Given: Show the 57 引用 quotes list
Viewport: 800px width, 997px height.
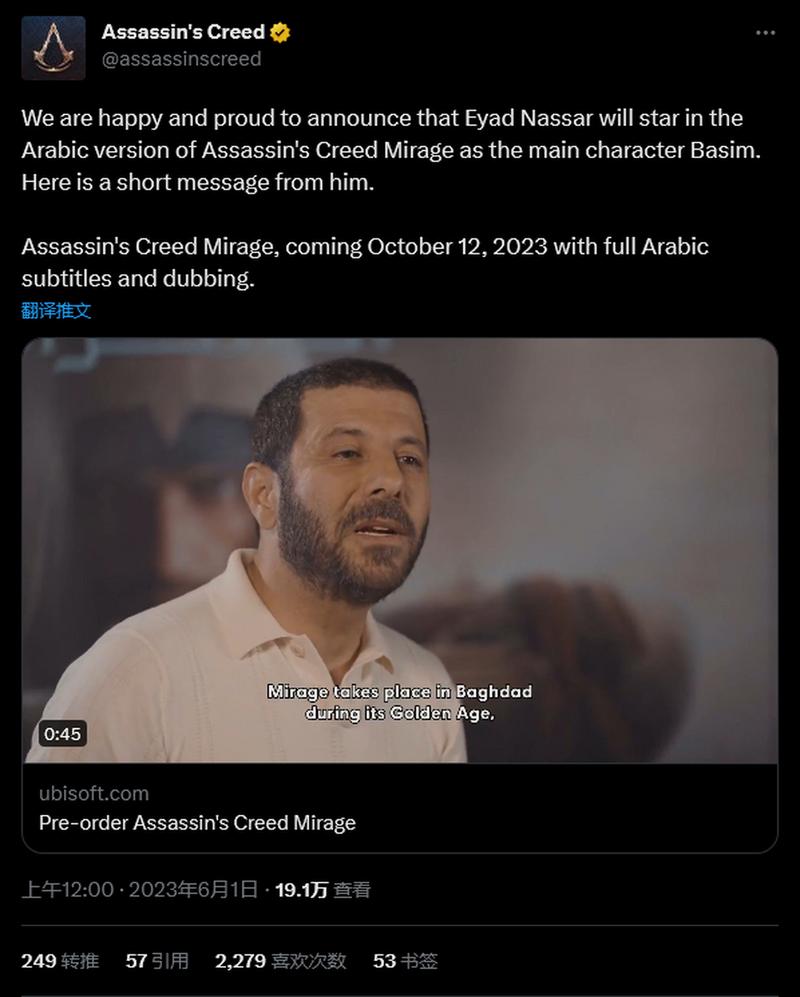Looking at the screenshot, I should 157,961.
